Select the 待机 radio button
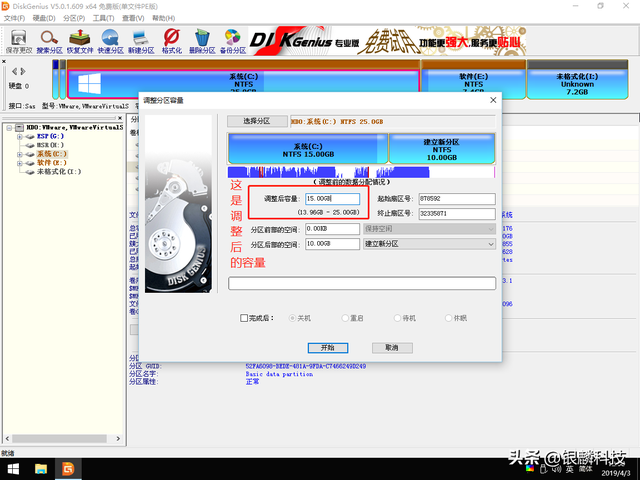The image size is (640, 480). 397,318
